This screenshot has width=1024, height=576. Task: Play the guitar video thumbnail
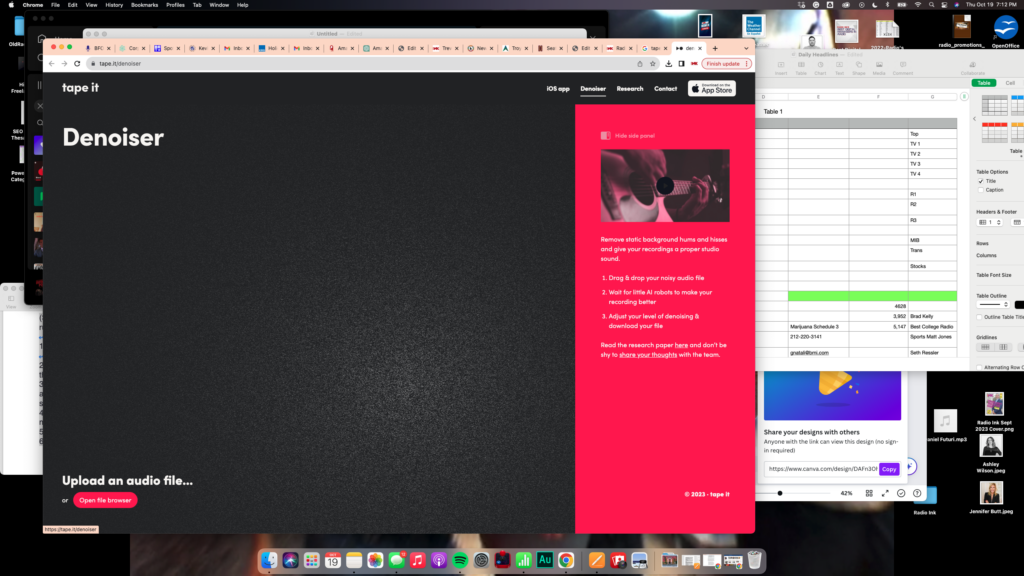coord(665,185)
